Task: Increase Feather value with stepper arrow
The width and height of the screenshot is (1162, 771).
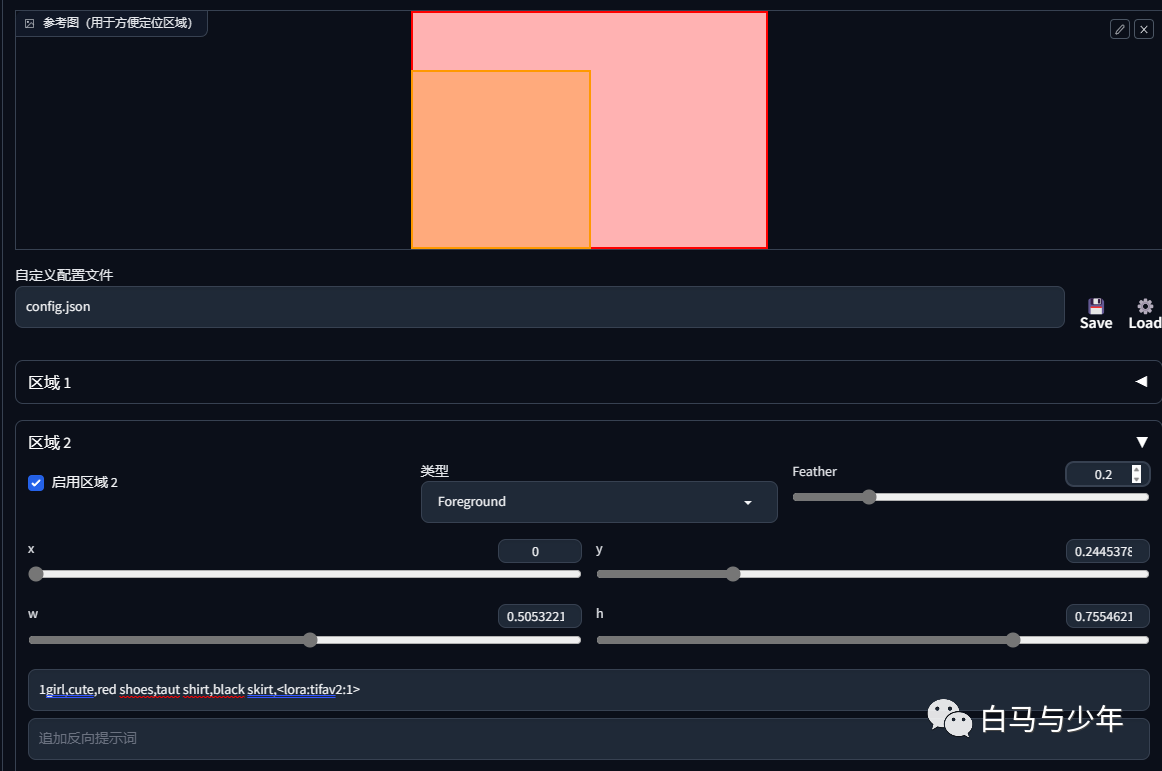Action: point(1137,469)
